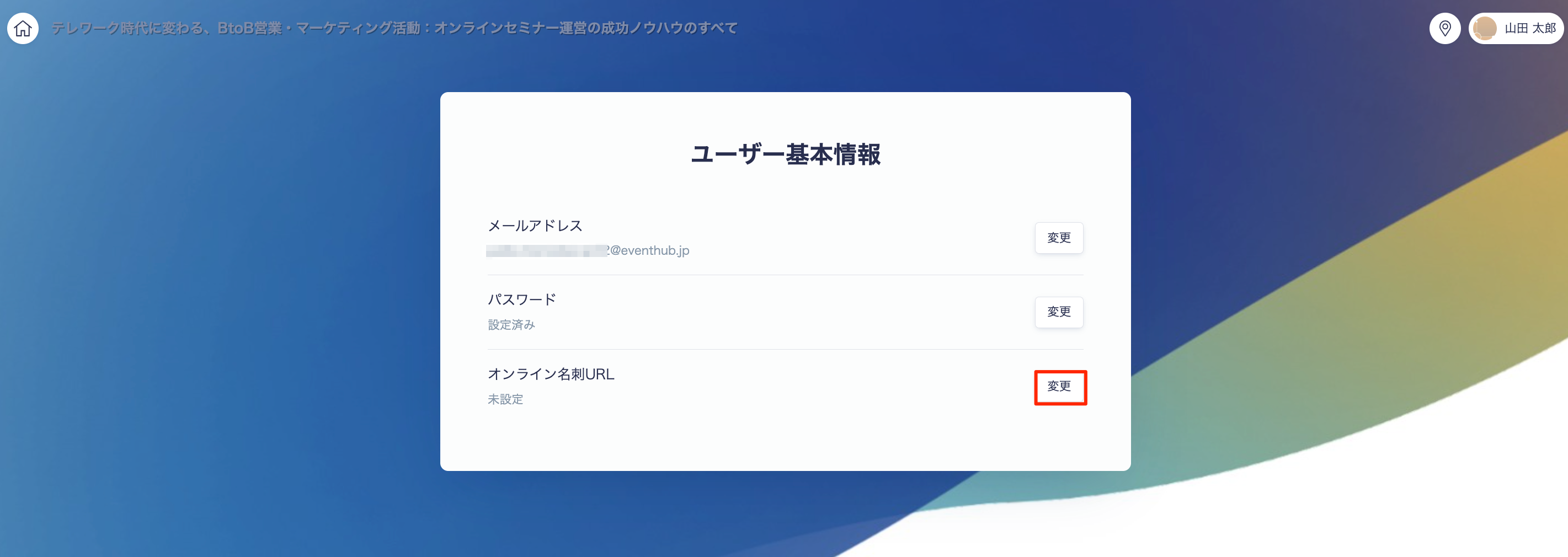Click the メールアドレス label
Viewport: 1568px width, 557px height.
[x=535, y=226]
